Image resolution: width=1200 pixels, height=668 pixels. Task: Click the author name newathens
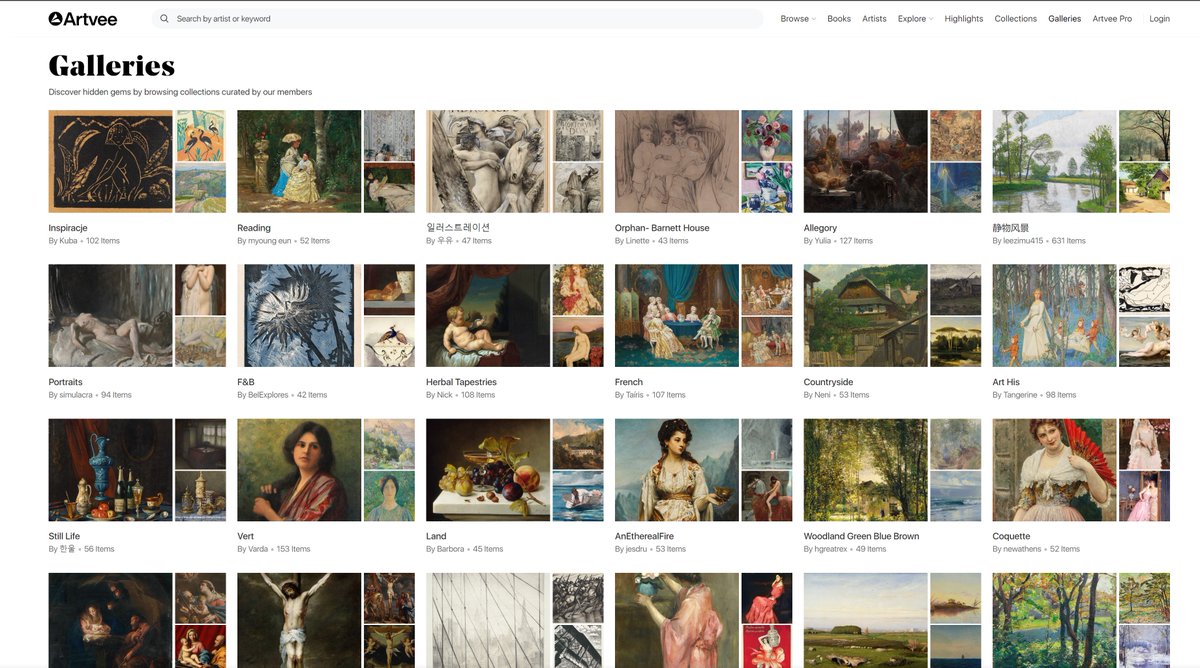pyautogui.click(x=1023, y=549)
